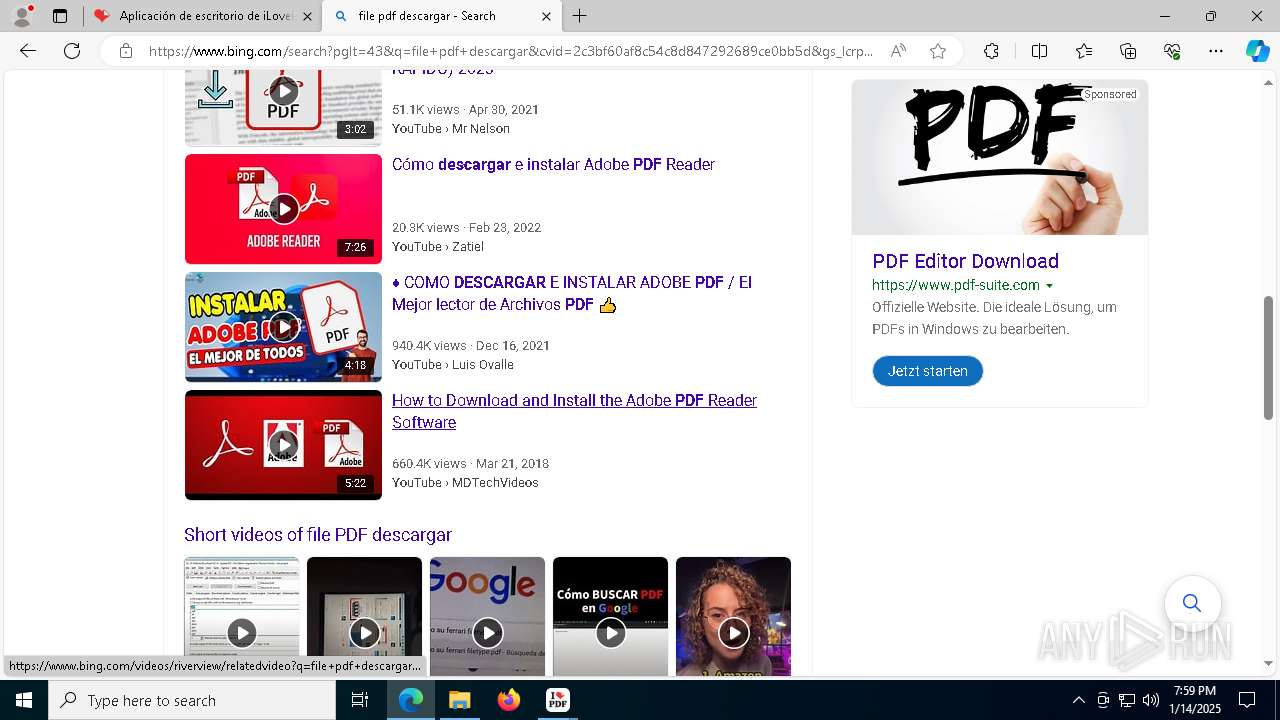
Task: Click Jetzt starten button
Action: tap(928, 371)
